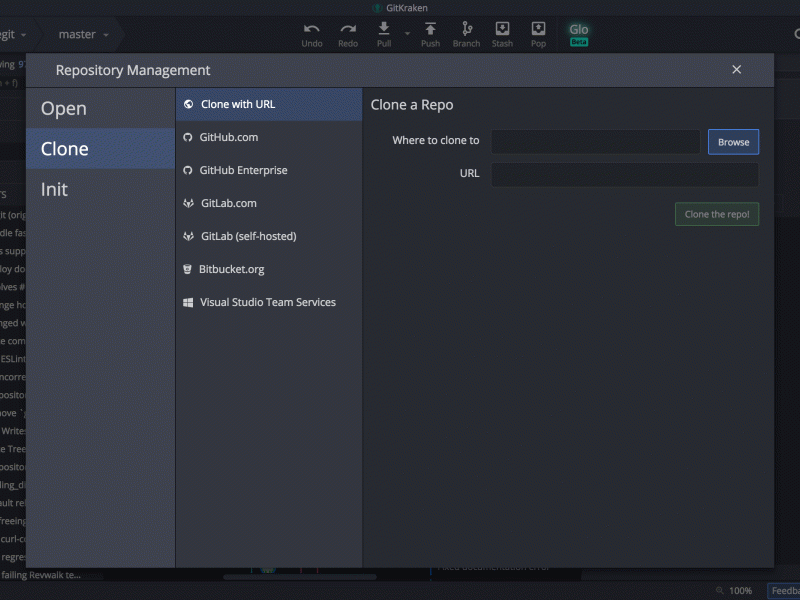Choose GitLab (self-hosted) clone source
Screen dimensions: 800x600
click(269, 236)
